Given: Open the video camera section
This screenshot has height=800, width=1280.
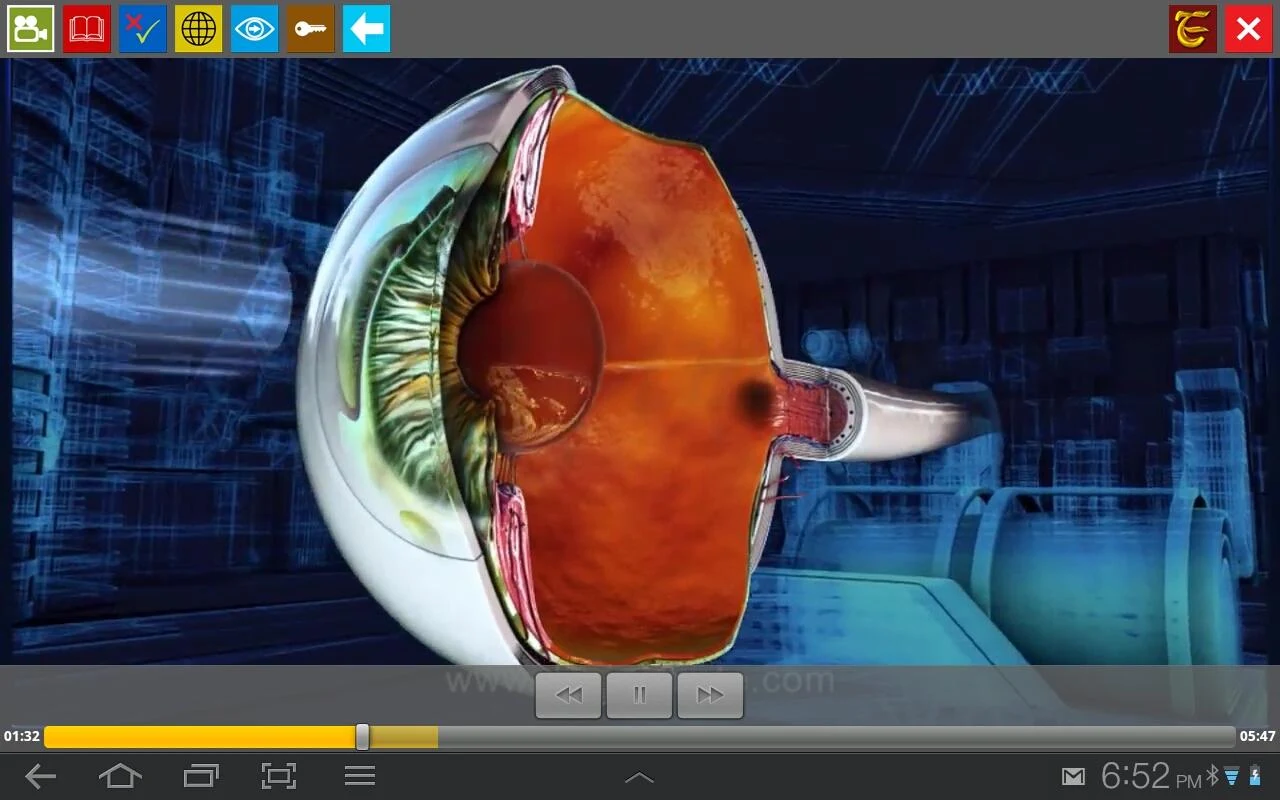Looking at the screenshot, I should [31, 29].
